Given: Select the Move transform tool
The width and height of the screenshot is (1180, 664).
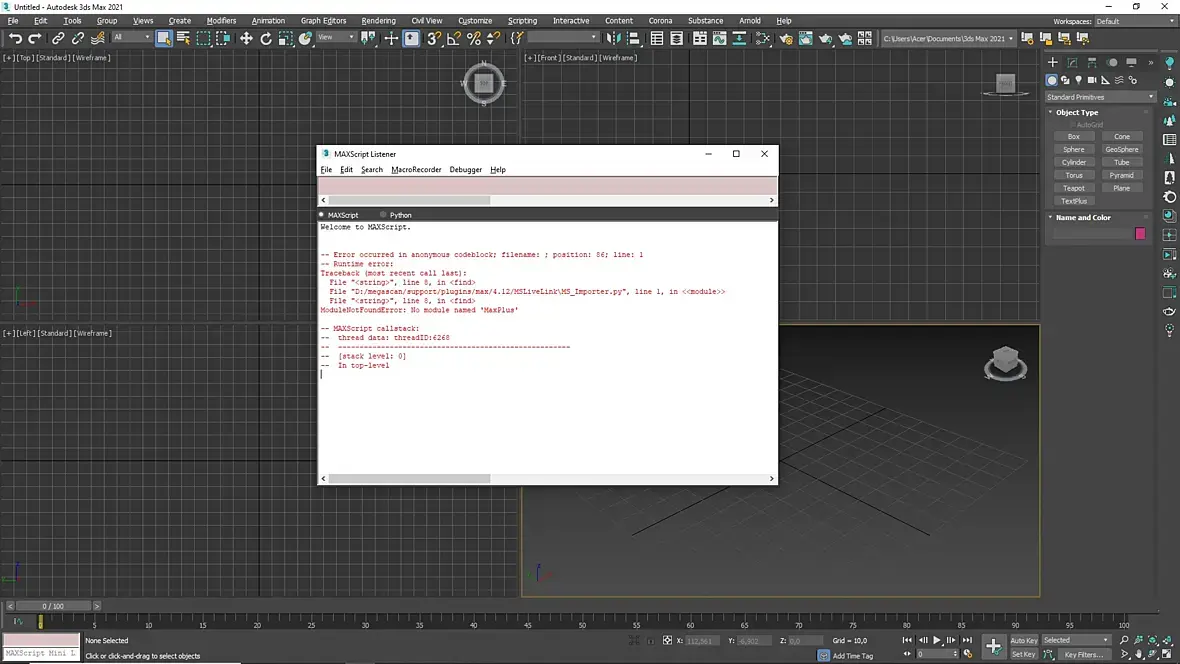Looking at the screenshot, I should point(246,38).
